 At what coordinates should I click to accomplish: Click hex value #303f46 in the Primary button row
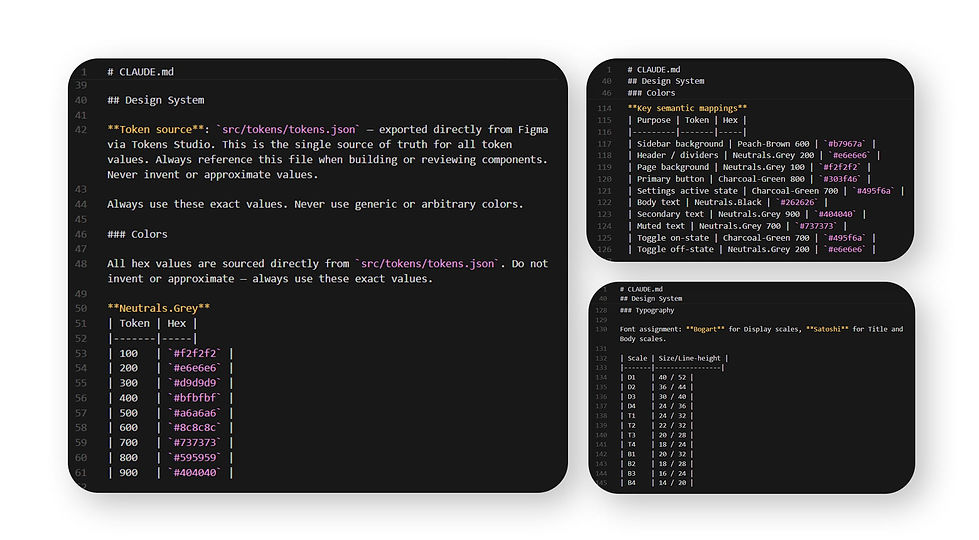840,179
